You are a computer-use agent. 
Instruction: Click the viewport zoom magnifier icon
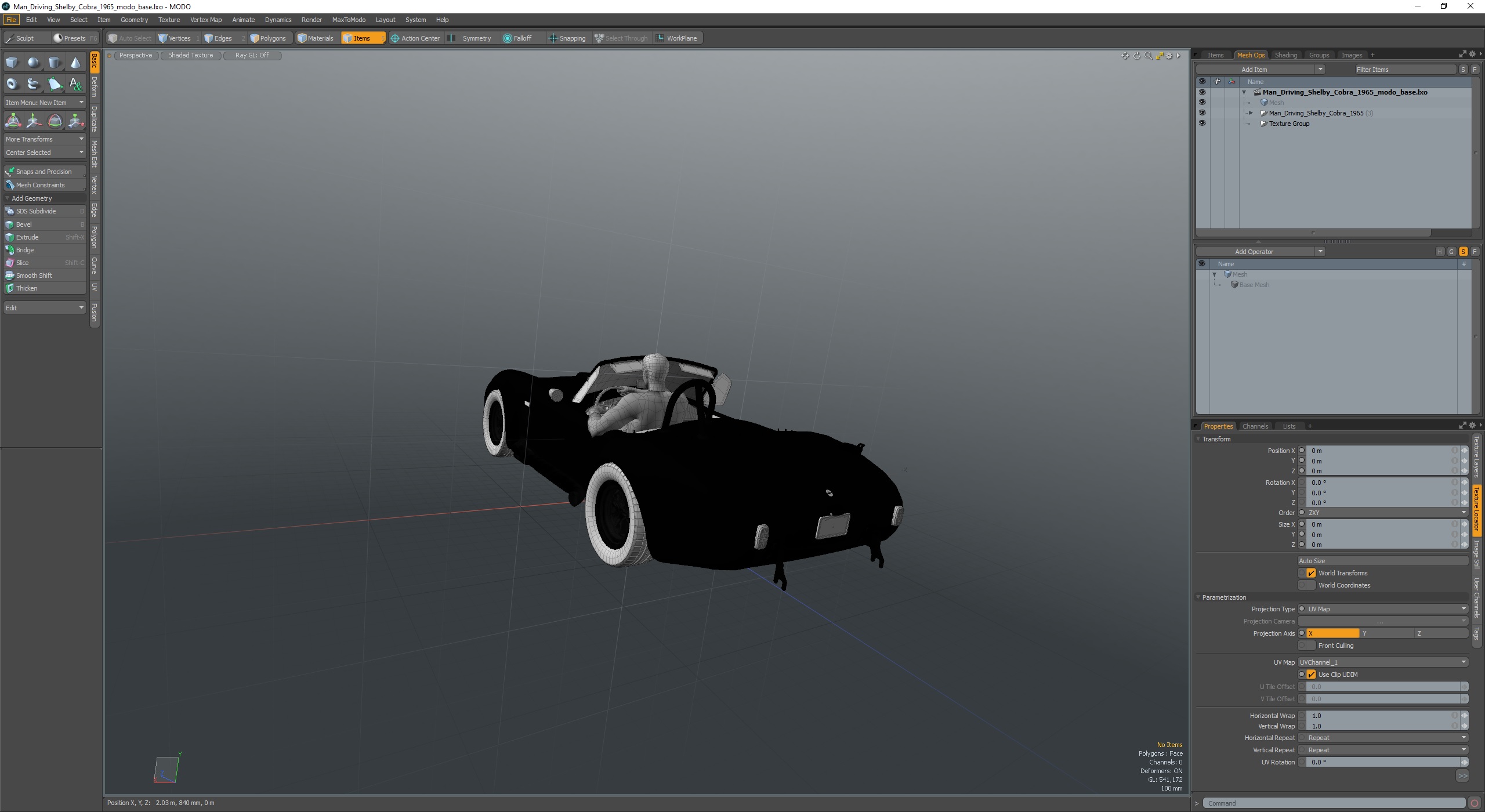pos(1148,56)
